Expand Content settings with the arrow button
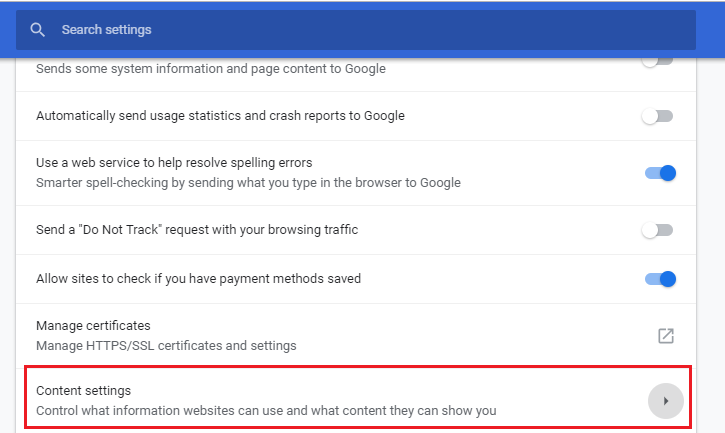This screenshot has width=725, height=433. 666,401
